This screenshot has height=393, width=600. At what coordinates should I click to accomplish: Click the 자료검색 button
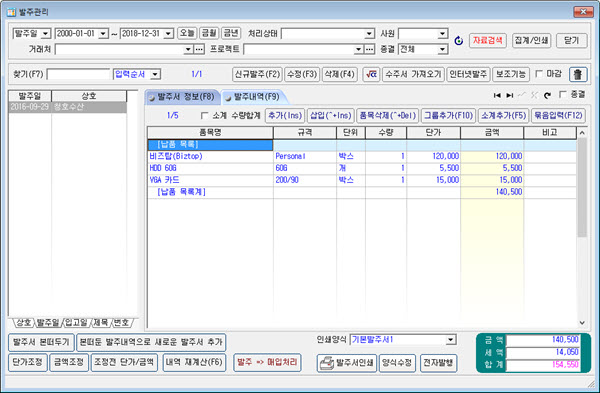488,40
